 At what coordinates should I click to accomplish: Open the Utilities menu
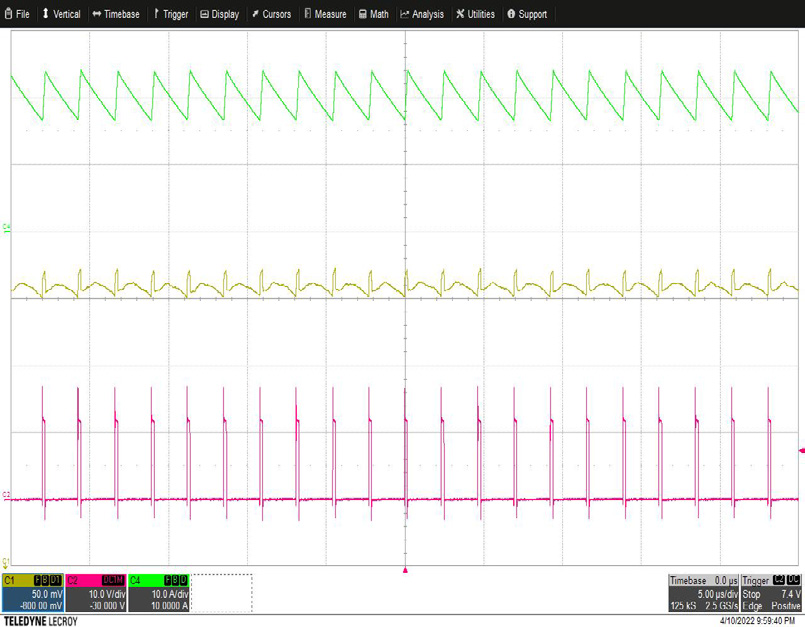tap(475, 14)
